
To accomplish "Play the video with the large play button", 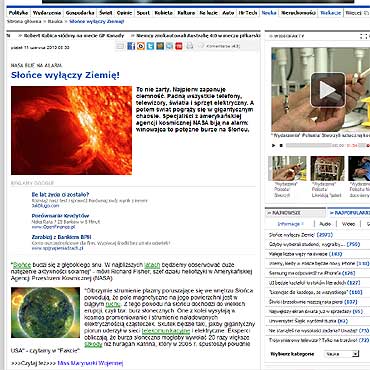I will pos(328,90).
